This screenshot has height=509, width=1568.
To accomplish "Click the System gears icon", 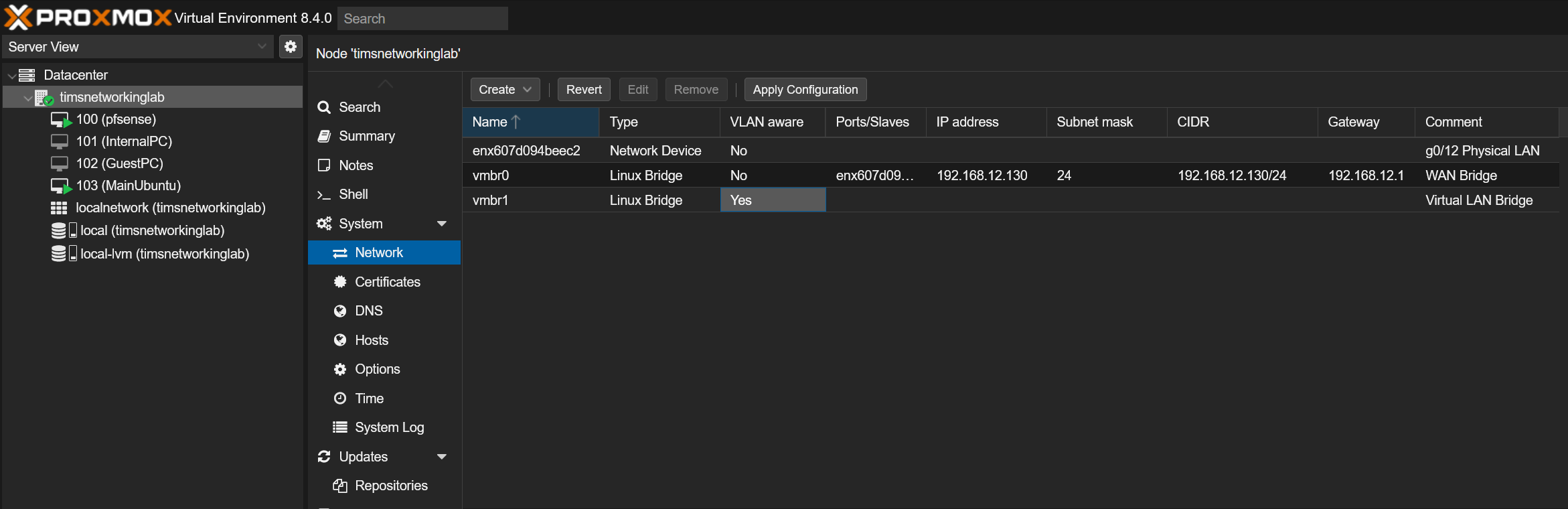I will 324,224.
